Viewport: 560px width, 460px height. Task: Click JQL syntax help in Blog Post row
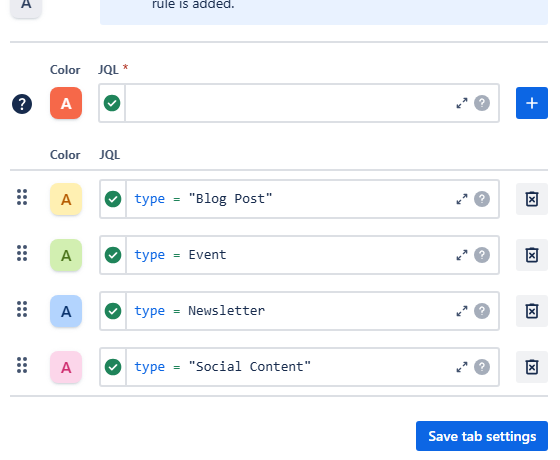point(482,199)
